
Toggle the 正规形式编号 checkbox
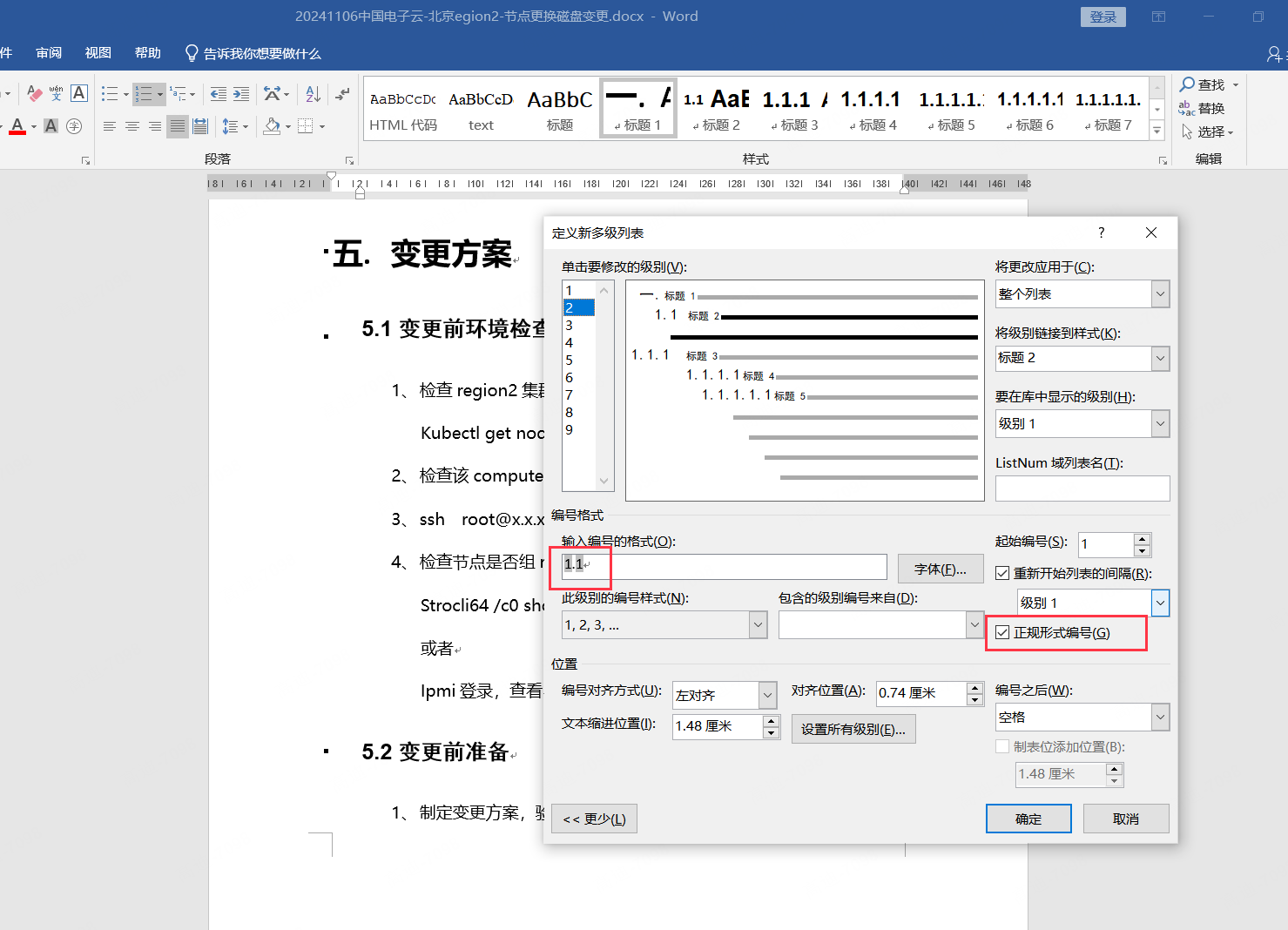[1002, 632]
